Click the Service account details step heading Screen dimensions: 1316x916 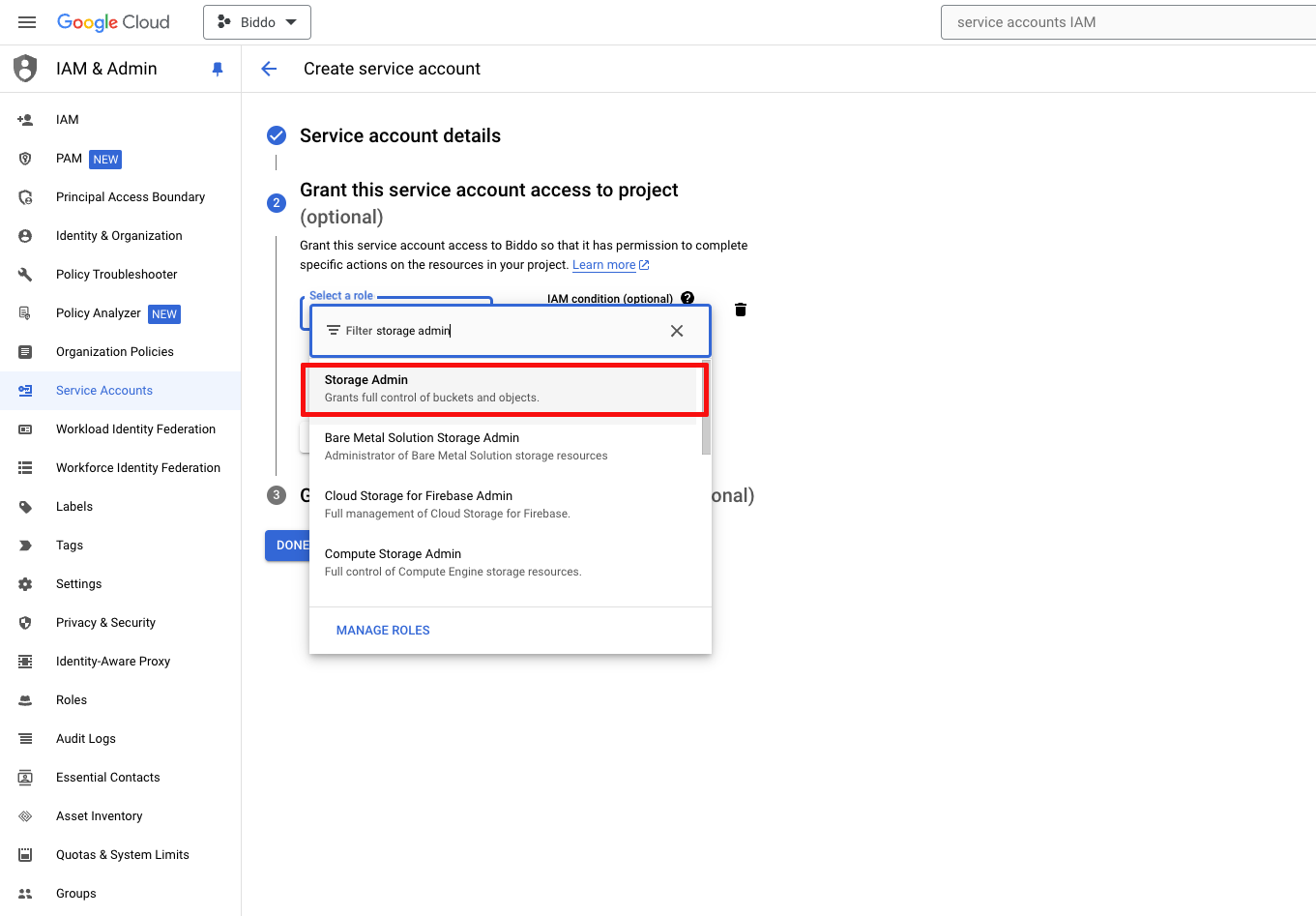(400, 136)
